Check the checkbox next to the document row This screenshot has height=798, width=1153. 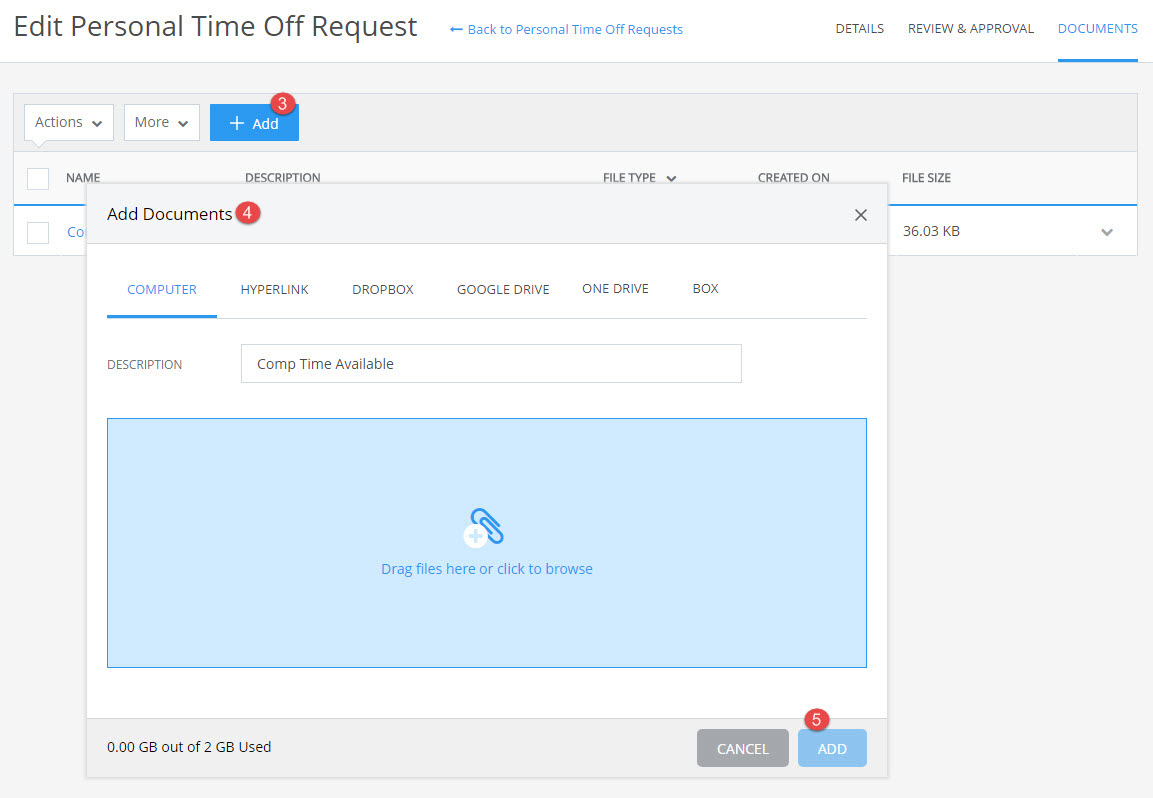[37, 231]
